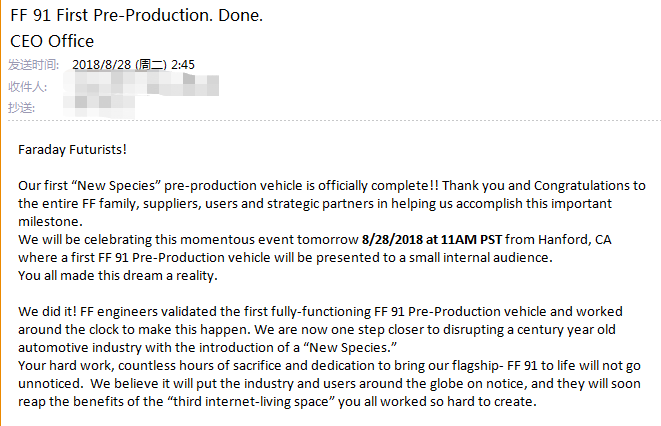Image resolution: width=661 pixels, height=426 pixels.
Task: Click the 收件人 label
Action: tap(27, 86)
